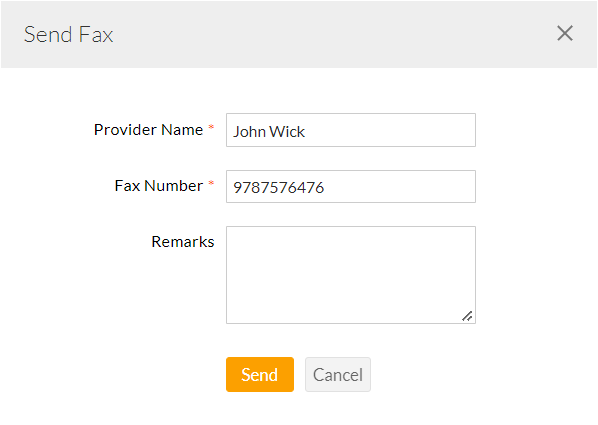Click the orange Send button

click(x=260, y=375)
